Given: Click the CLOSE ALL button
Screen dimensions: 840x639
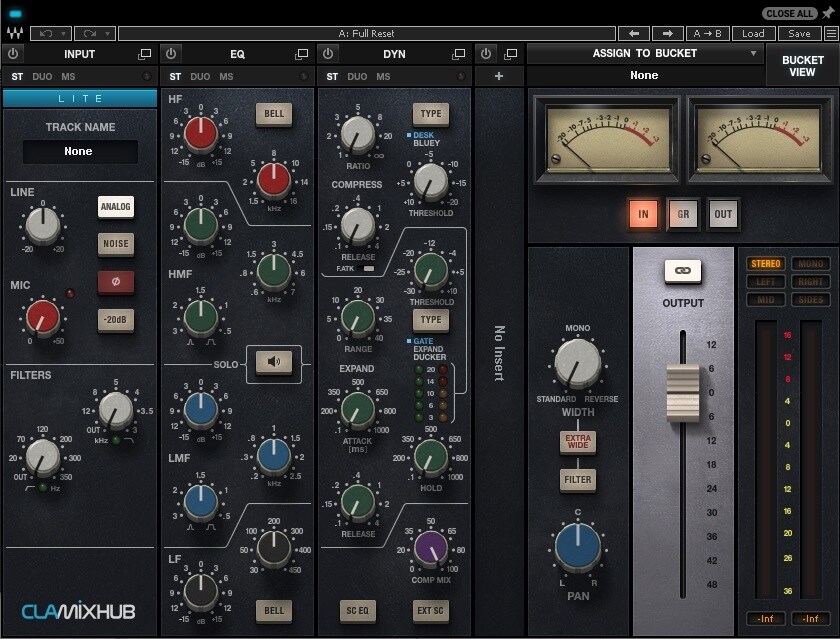Looking at the screenshot, I should click(790, 13).
